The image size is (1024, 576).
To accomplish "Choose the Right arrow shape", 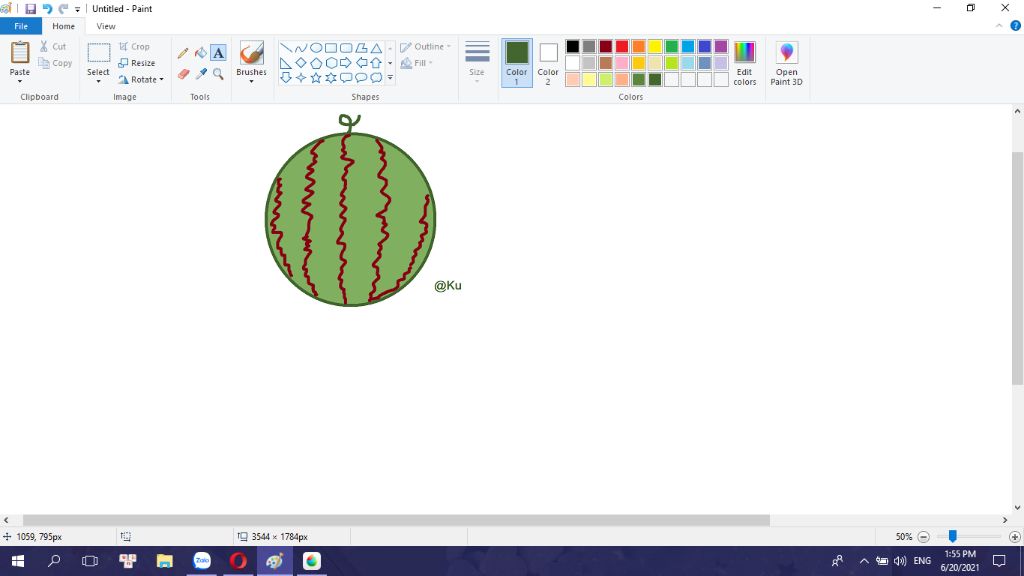I will point(346,63).
